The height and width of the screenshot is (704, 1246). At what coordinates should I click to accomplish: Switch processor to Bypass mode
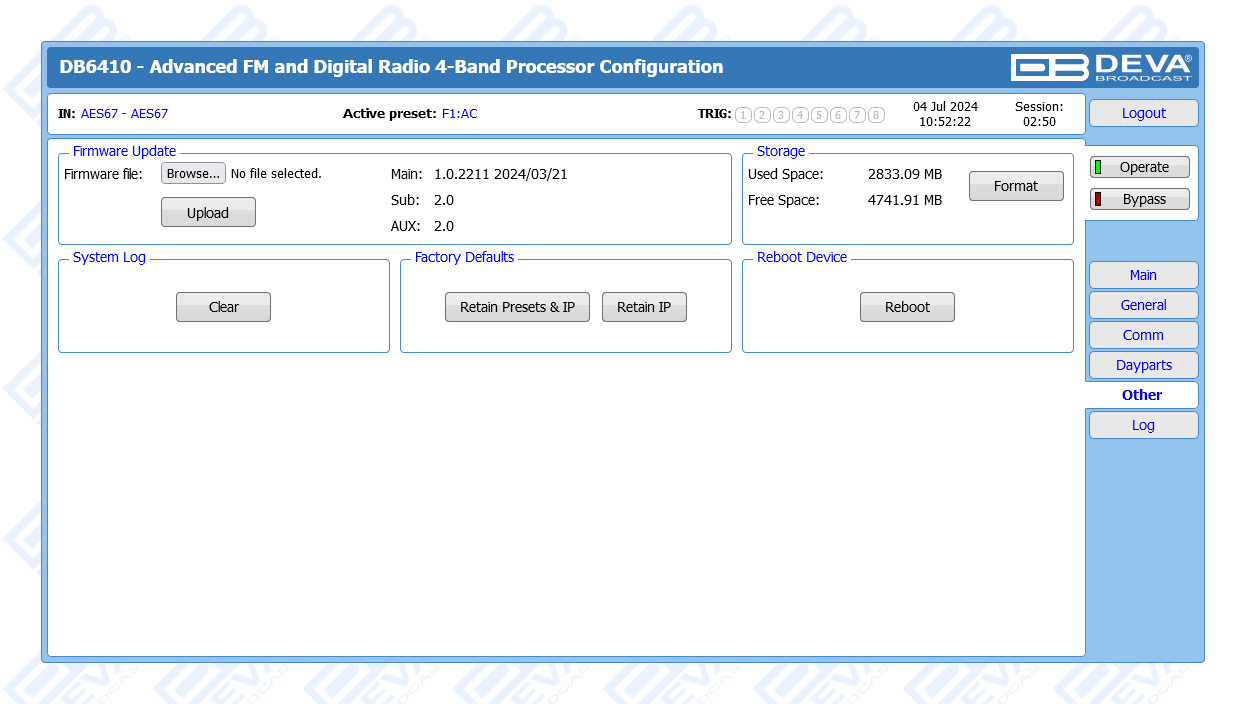(1140, 199)
